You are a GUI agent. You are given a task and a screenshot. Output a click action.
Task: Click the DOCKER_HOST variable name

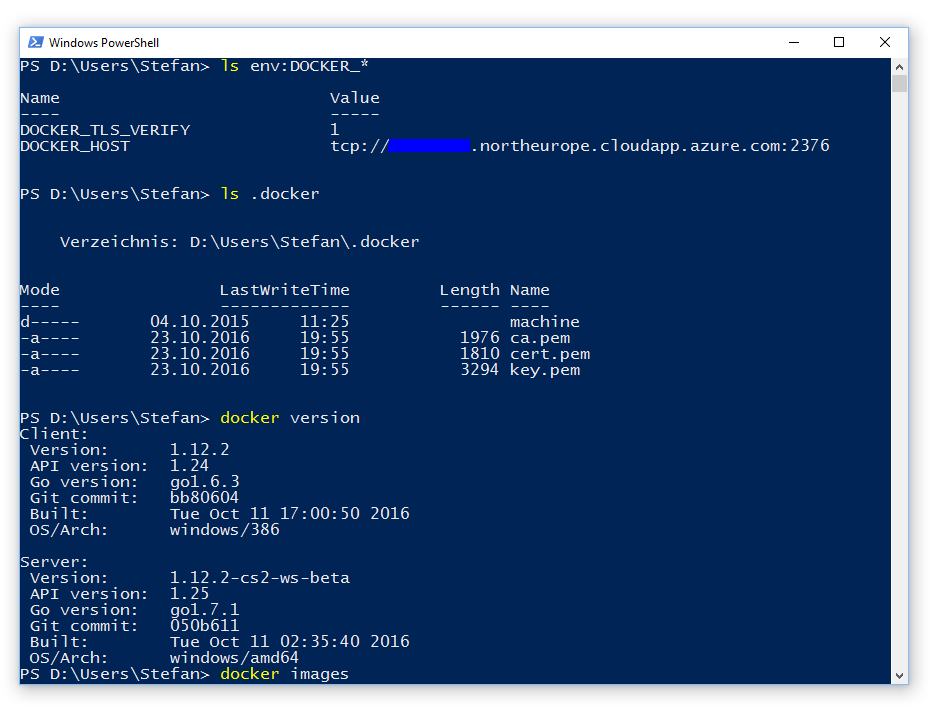pyautogui.click(x=75, y=146)
